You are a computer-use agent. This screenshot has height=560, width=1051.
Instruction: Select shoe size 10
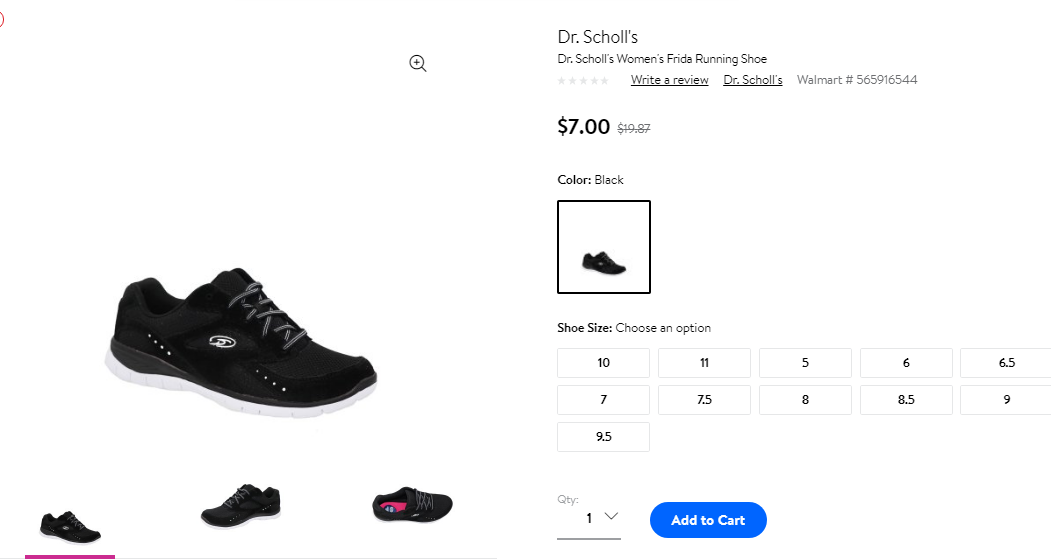coord(603,363)
